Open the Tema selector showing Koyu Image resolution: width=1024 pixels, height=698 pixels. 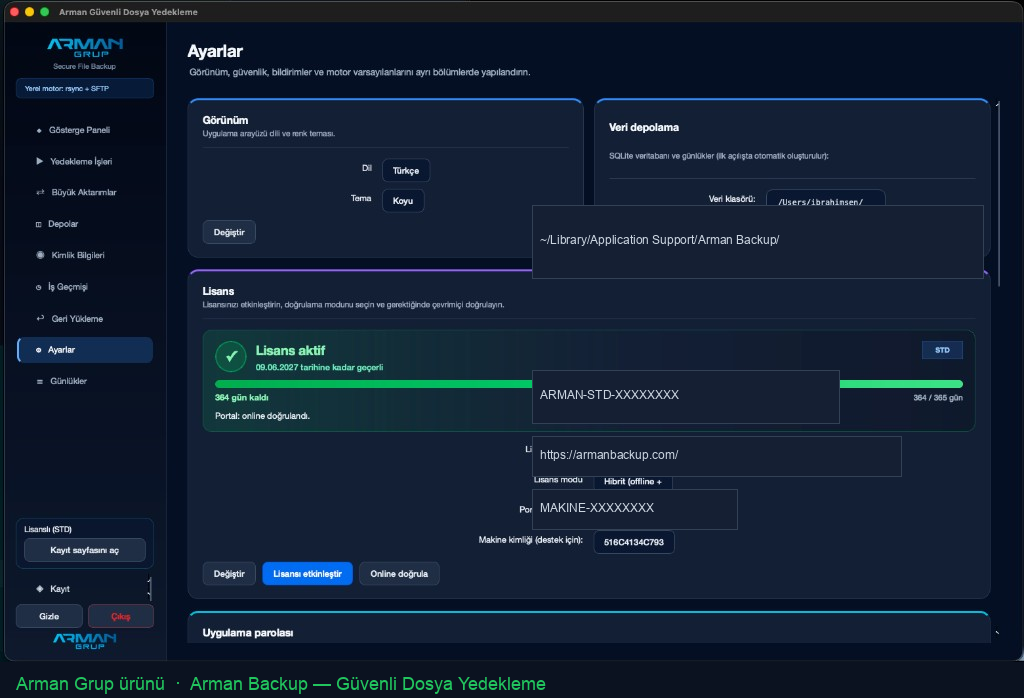click(x=402, y=200)
